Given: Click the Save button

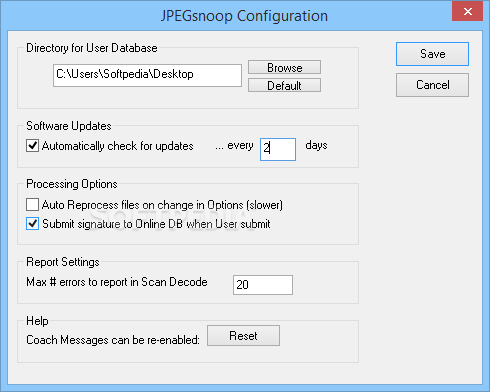Looking at the screenshot, I should [432, 54].
